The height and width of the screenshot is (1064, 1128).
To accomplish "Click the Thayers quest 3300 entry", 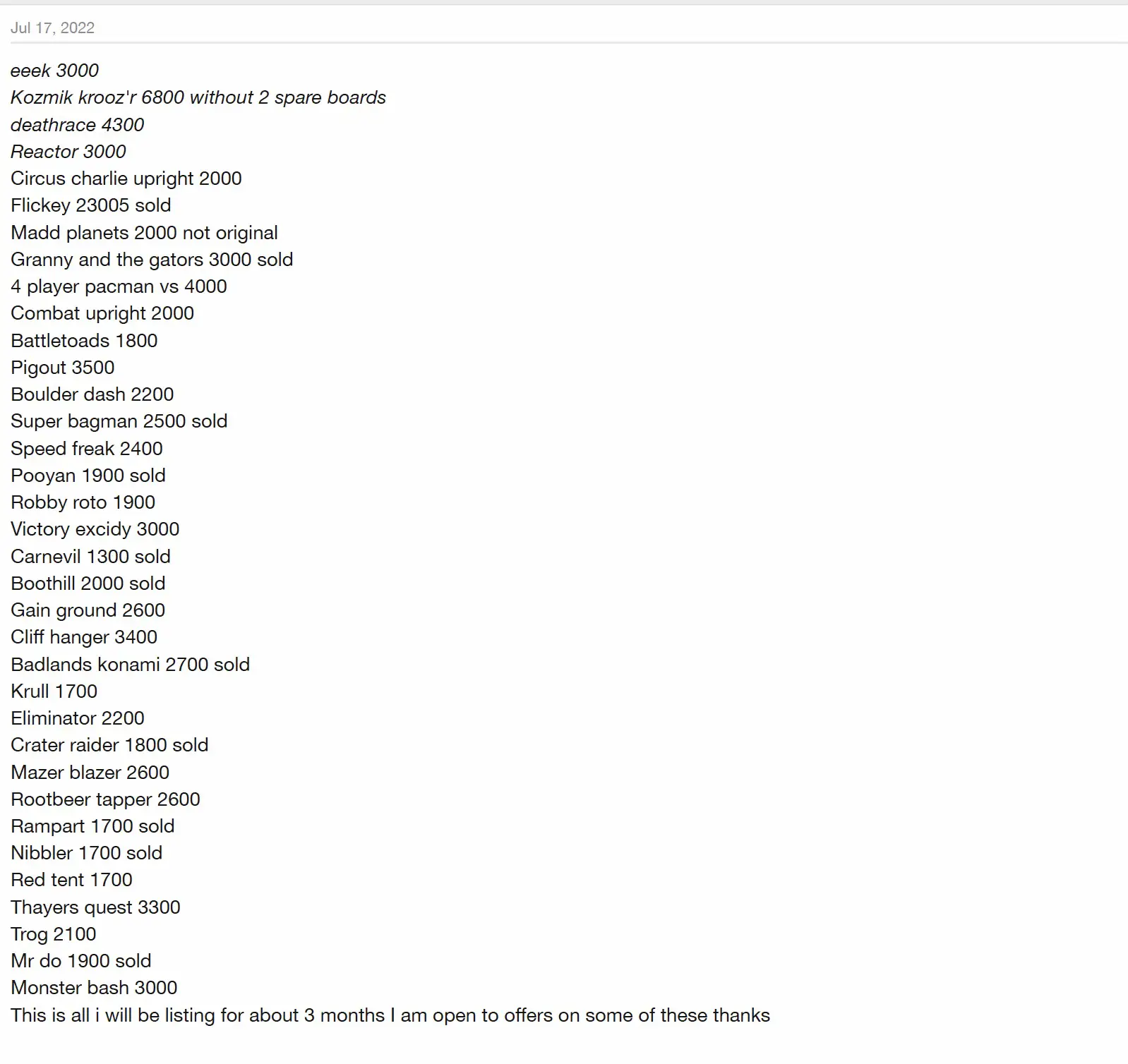I will point(96,907).
